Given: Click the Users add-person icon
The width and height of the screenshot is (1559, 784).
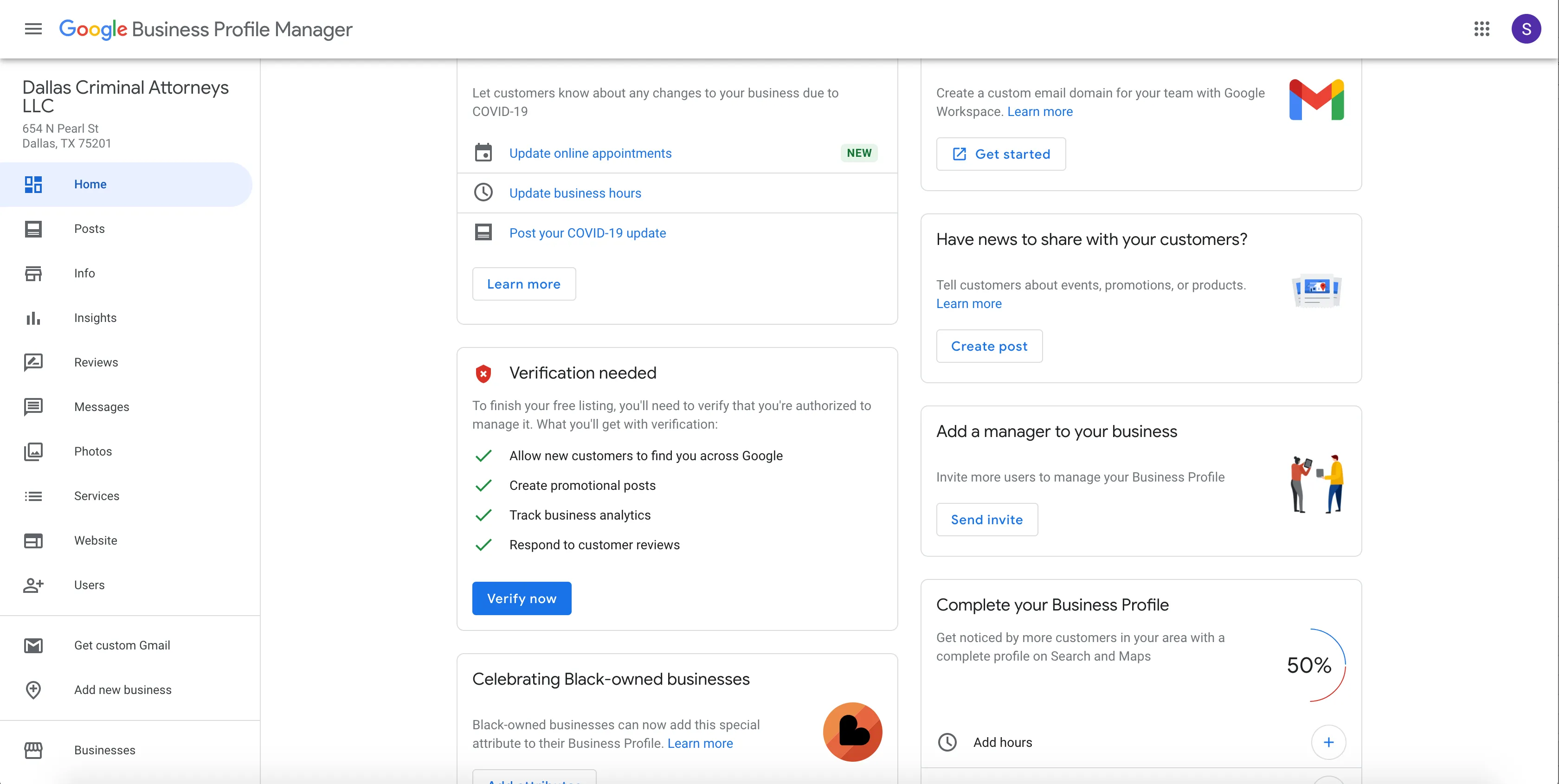Looking at the screenshot, I should pyautogui.click(x=33, y=585).
